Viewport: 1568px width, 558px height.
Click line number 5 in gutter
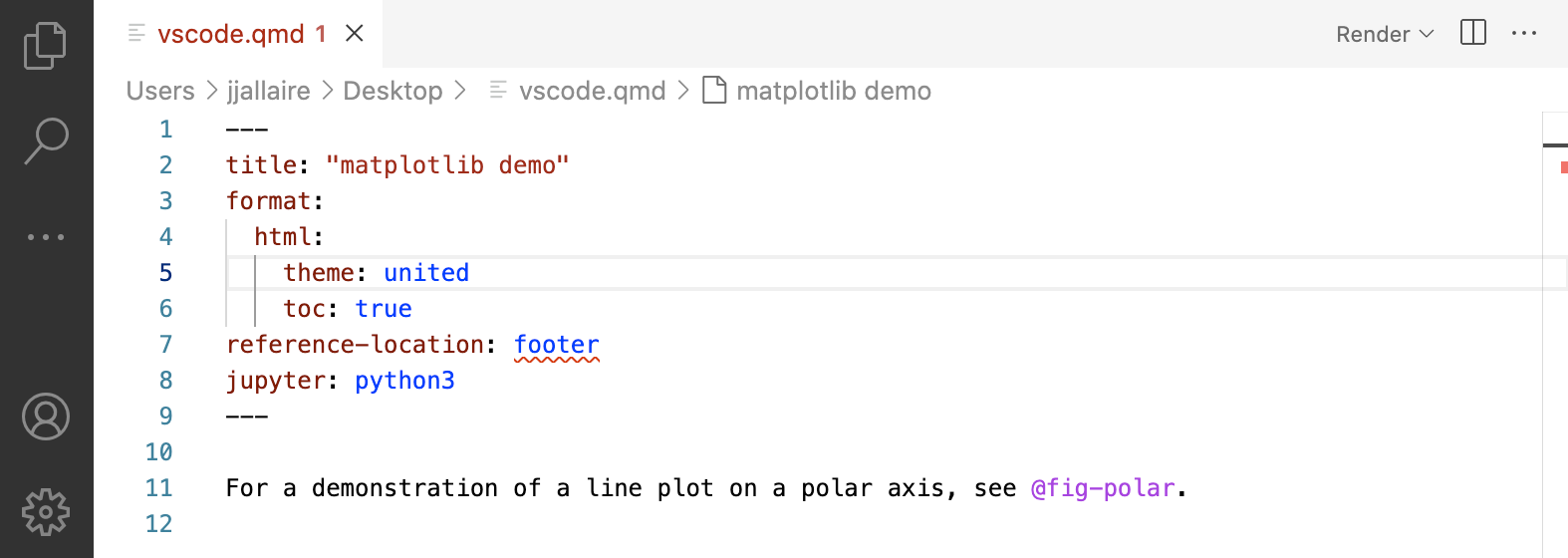[165, 273]
